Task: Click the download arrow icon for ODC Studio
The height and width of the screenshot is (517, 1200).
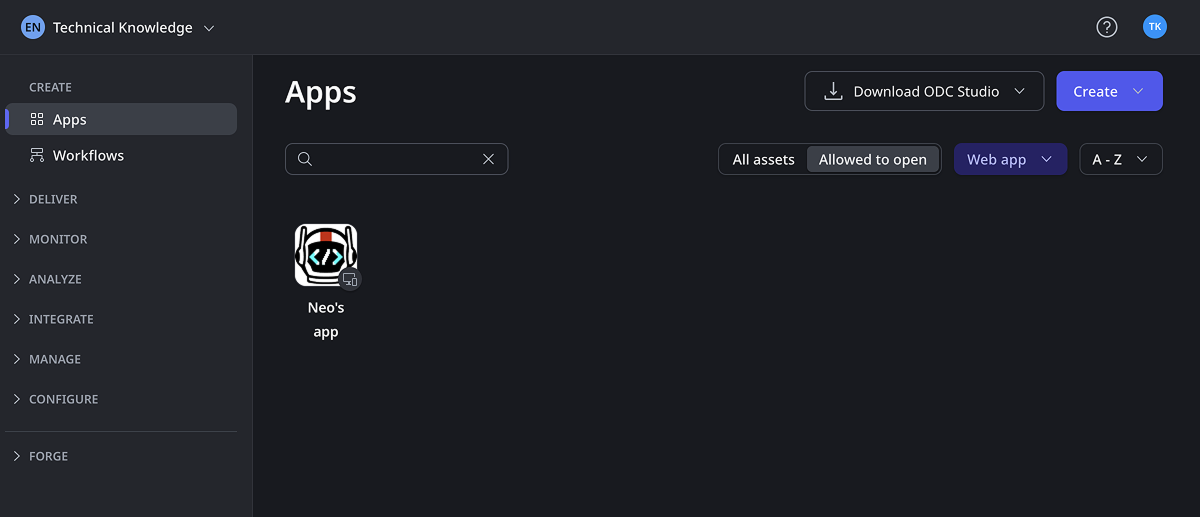Action: 833,91
